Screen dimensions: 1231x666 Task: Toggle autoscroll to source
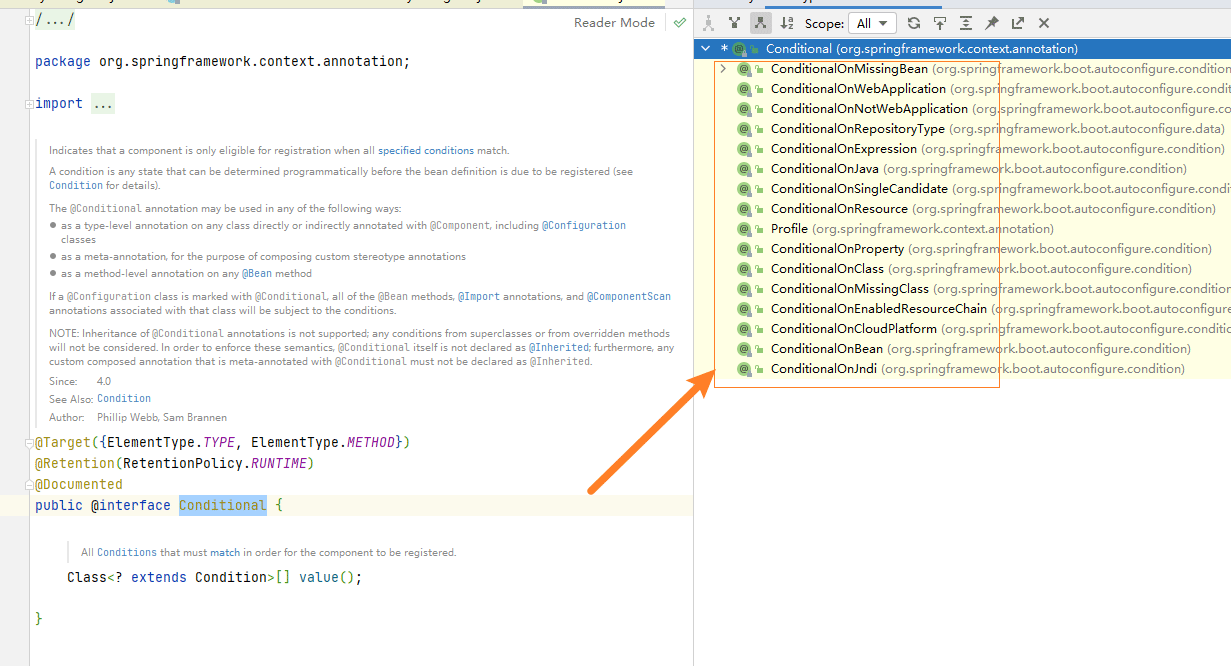pos(940,23)
